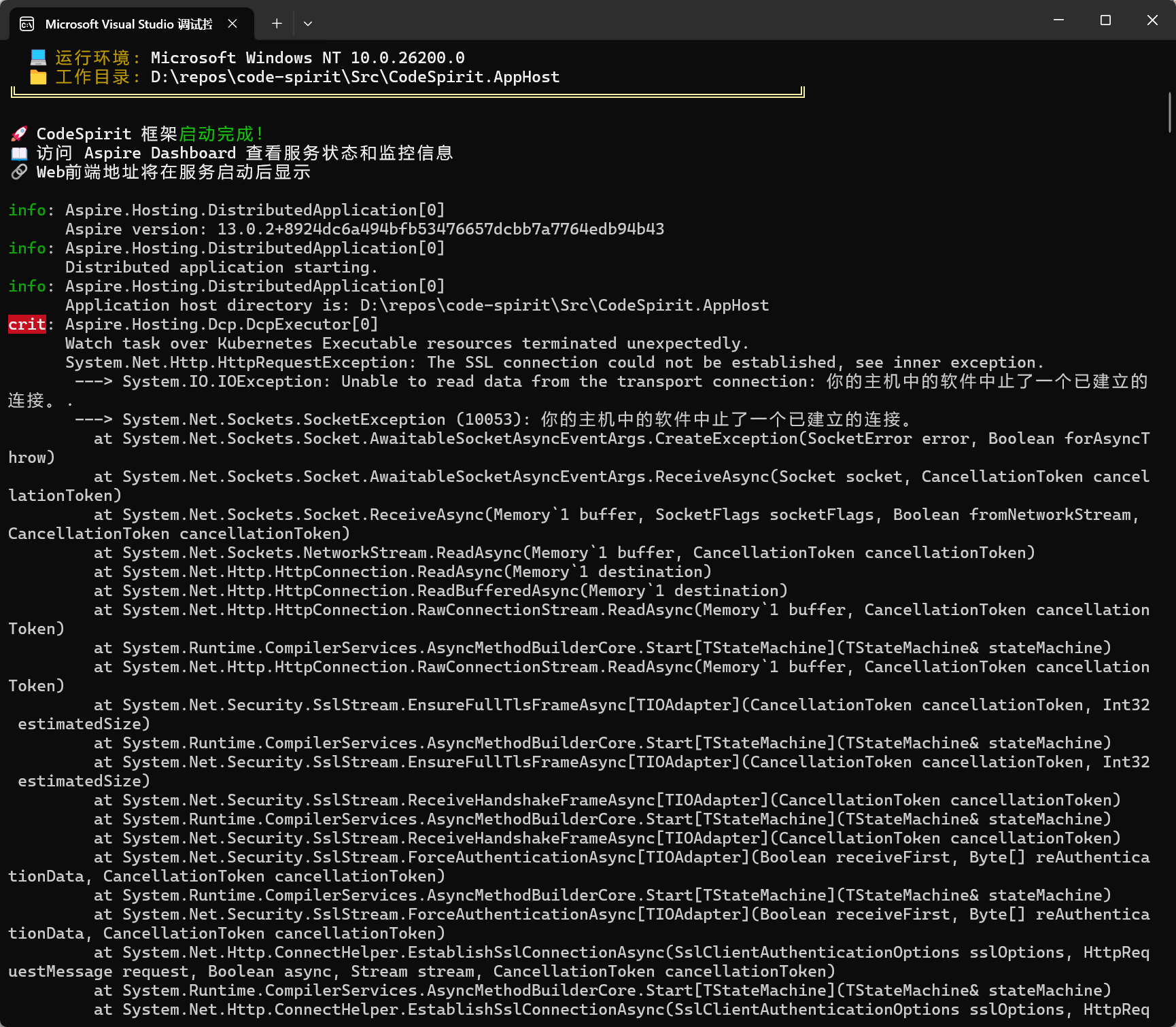The image size is (1176, 1027).
Task: Click 'NetworkStream.ReadAsync' stack trace line
Action: click(564, 553)
